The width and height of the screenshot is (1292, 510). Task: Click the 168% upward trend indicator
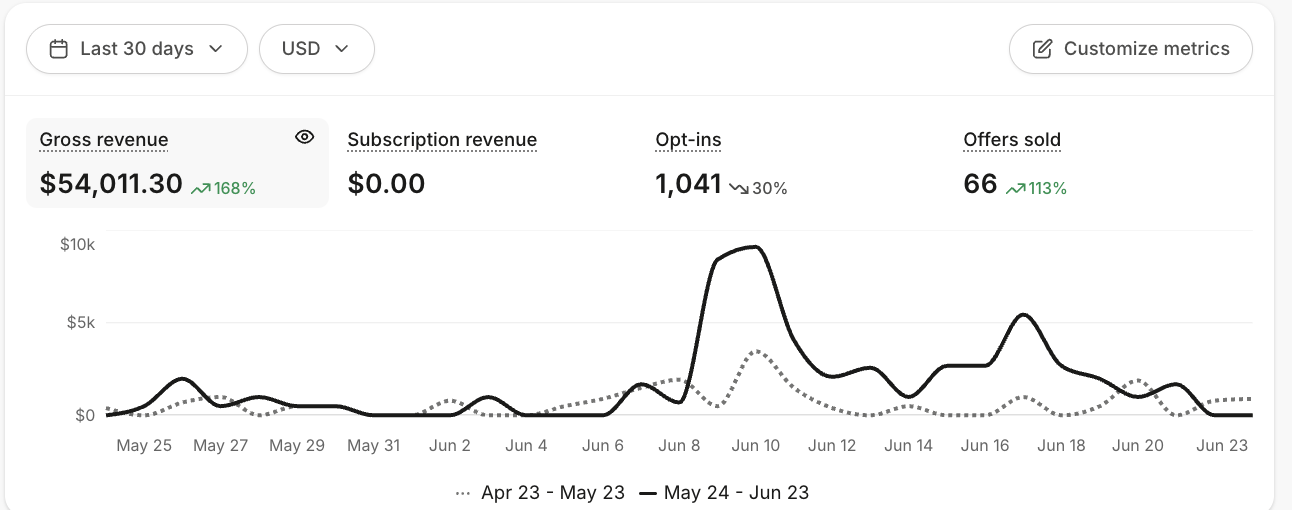click(224, 187)
